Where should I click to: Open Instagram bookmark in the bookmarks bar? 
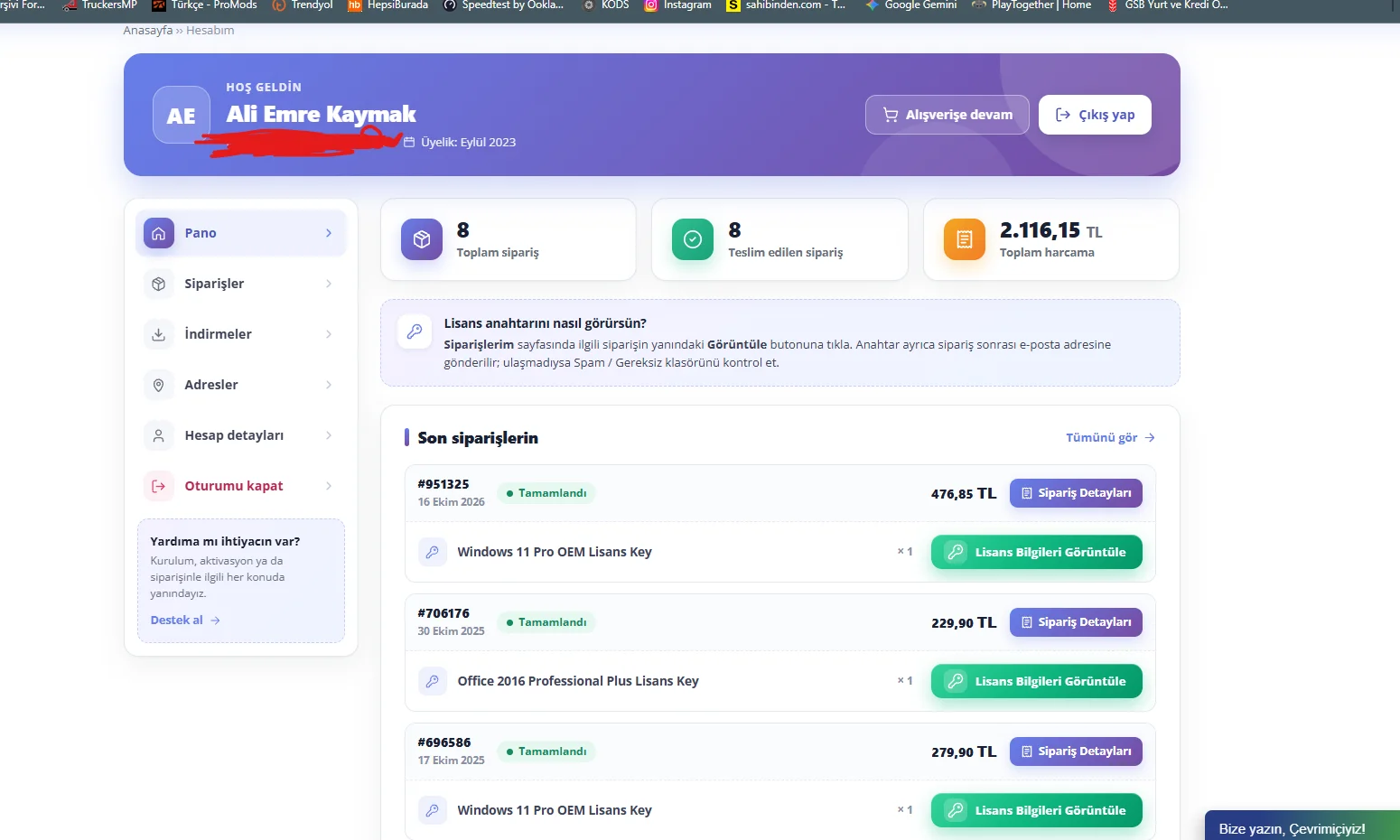(x=677, y=5)
